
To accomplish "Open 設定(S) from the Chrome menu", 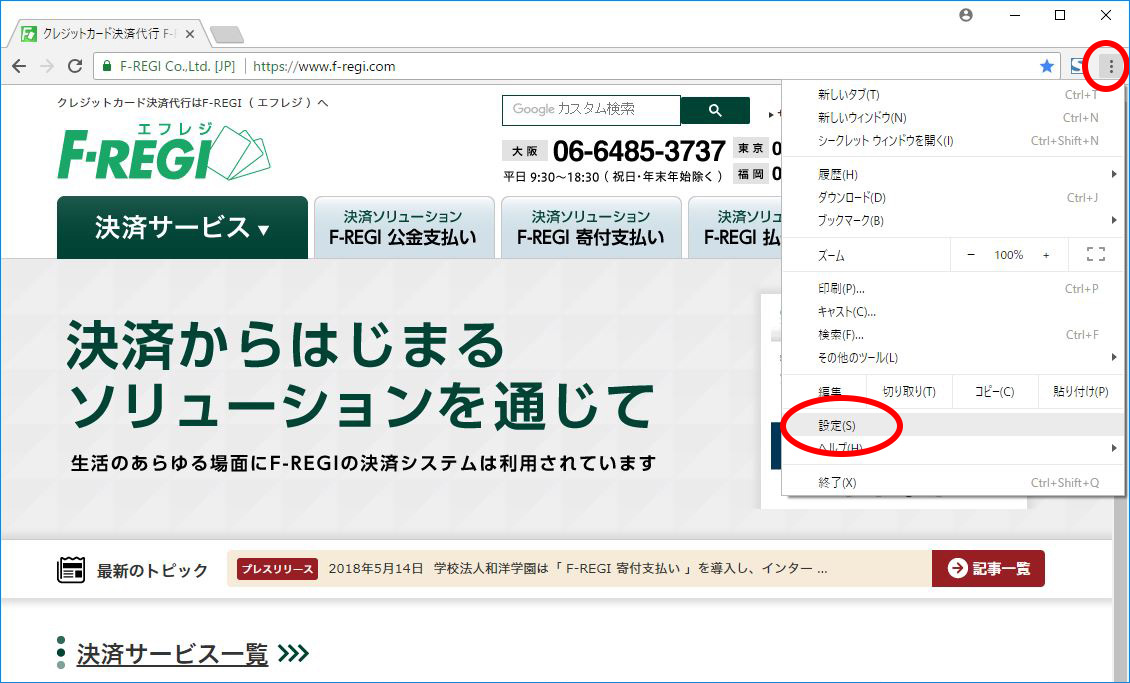I will [x=953, y=426].
